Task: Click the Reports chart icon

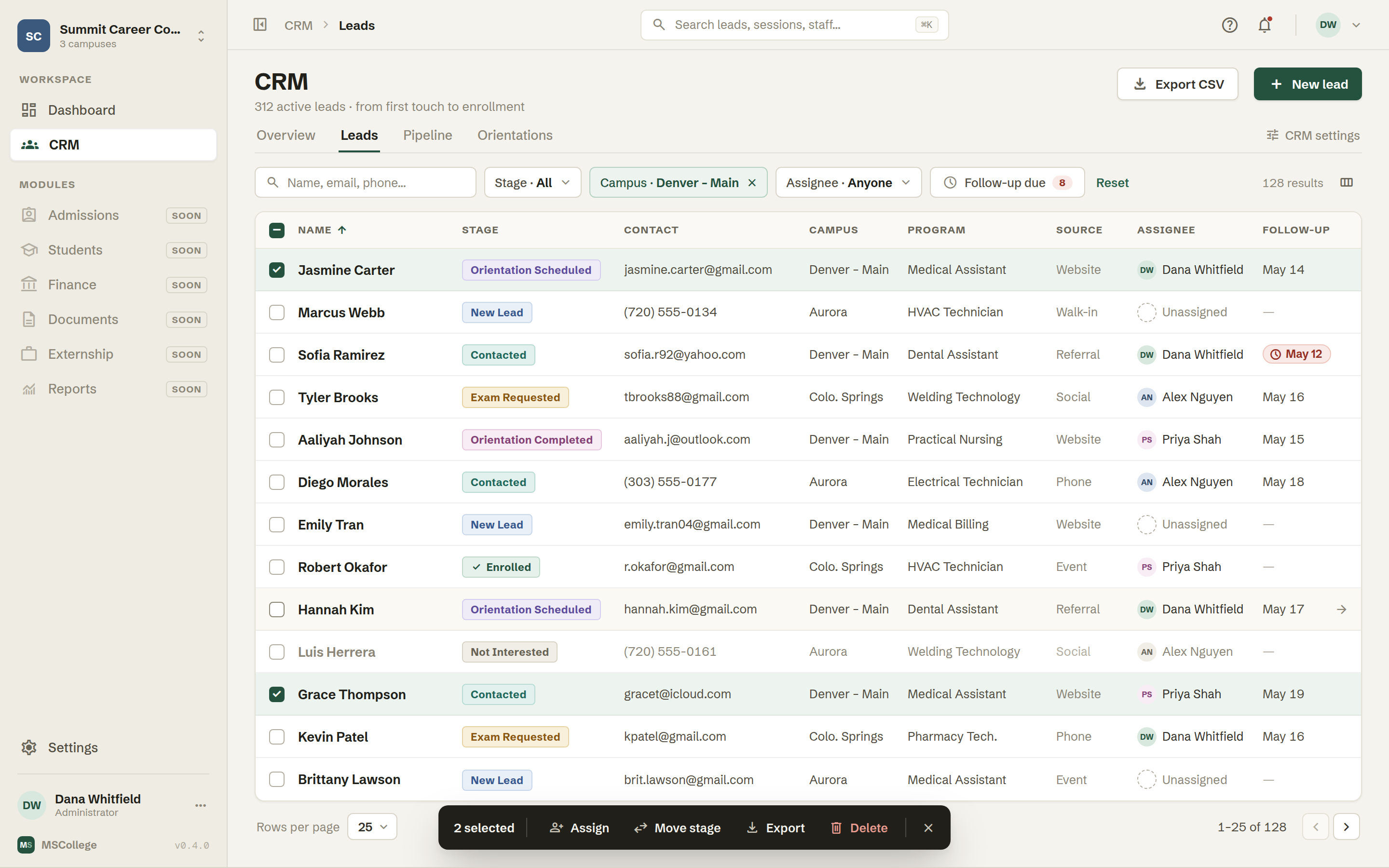Action: tap(29, 389)
